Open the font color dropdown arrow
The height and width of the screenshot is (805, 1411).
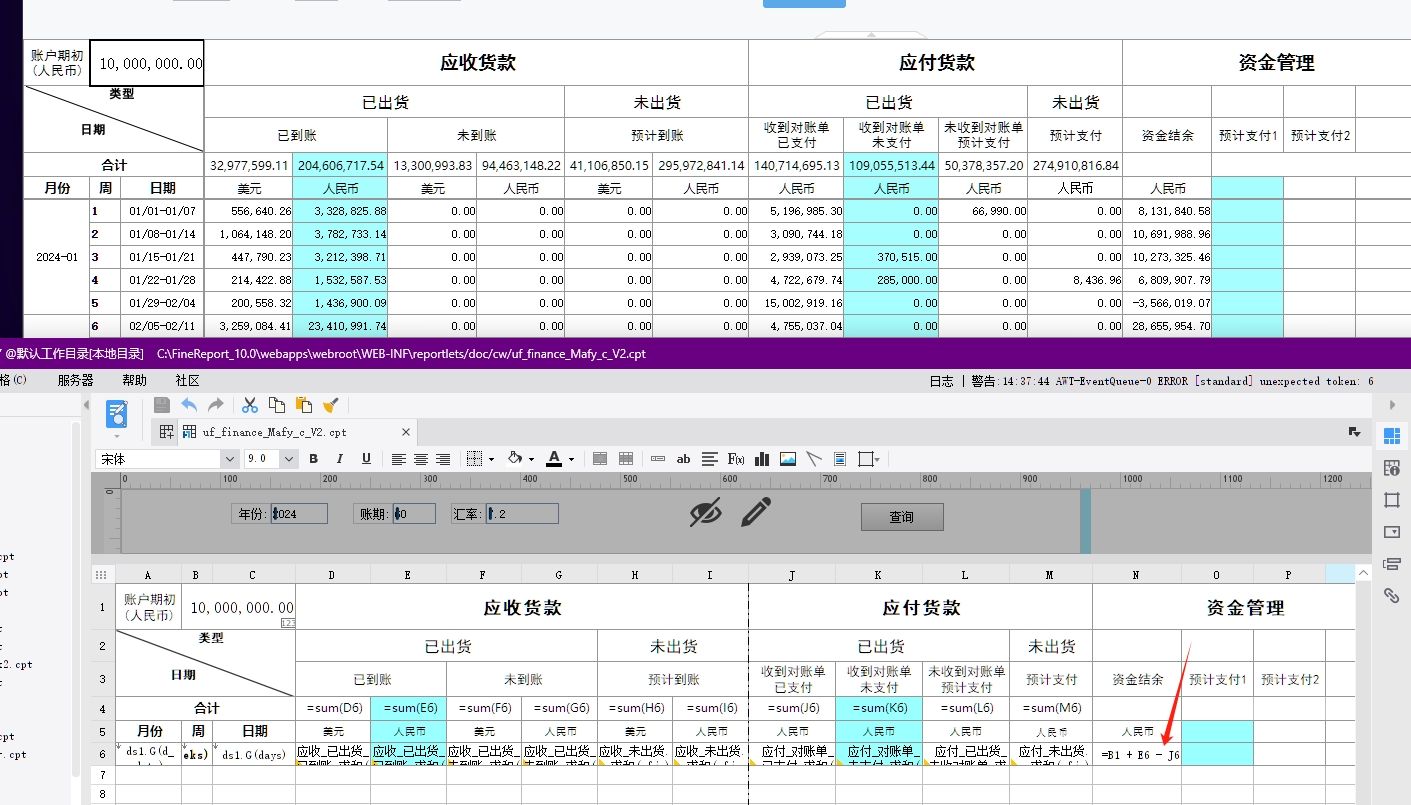pyautogui.click(x=571, y=460)
